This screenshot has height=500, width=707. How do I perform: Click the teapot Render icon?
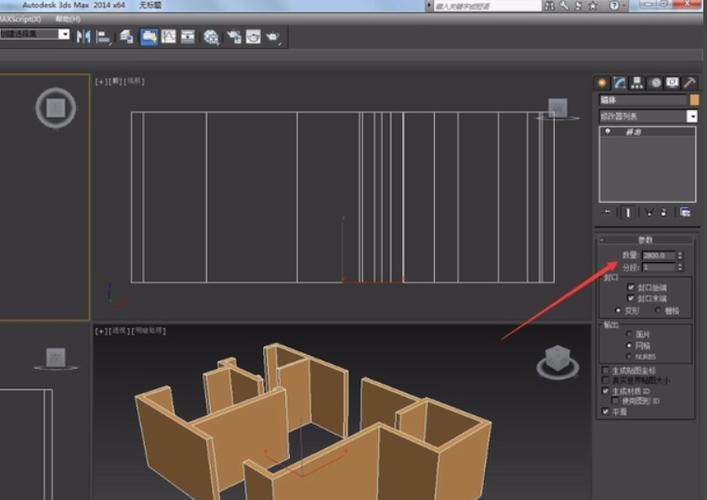(272, 37)
